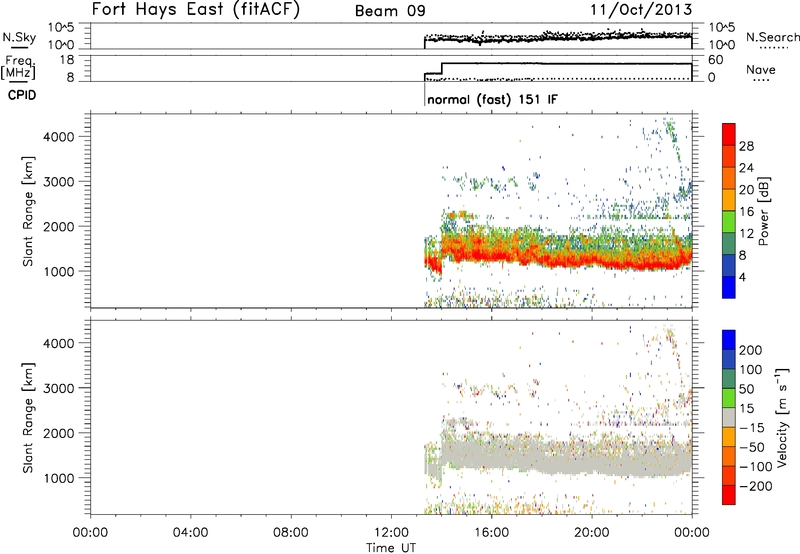
Task: Click the date '11/Oct/2013'
Action: click(641, 9)
